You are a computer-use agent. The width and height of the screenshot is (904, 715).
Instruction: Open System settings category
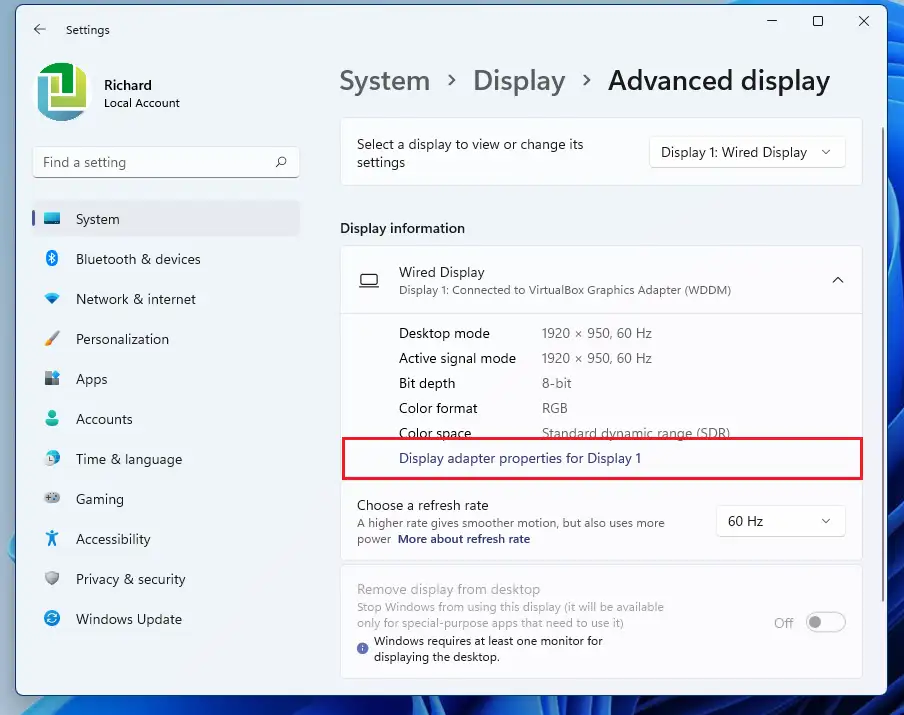point(166,219)
